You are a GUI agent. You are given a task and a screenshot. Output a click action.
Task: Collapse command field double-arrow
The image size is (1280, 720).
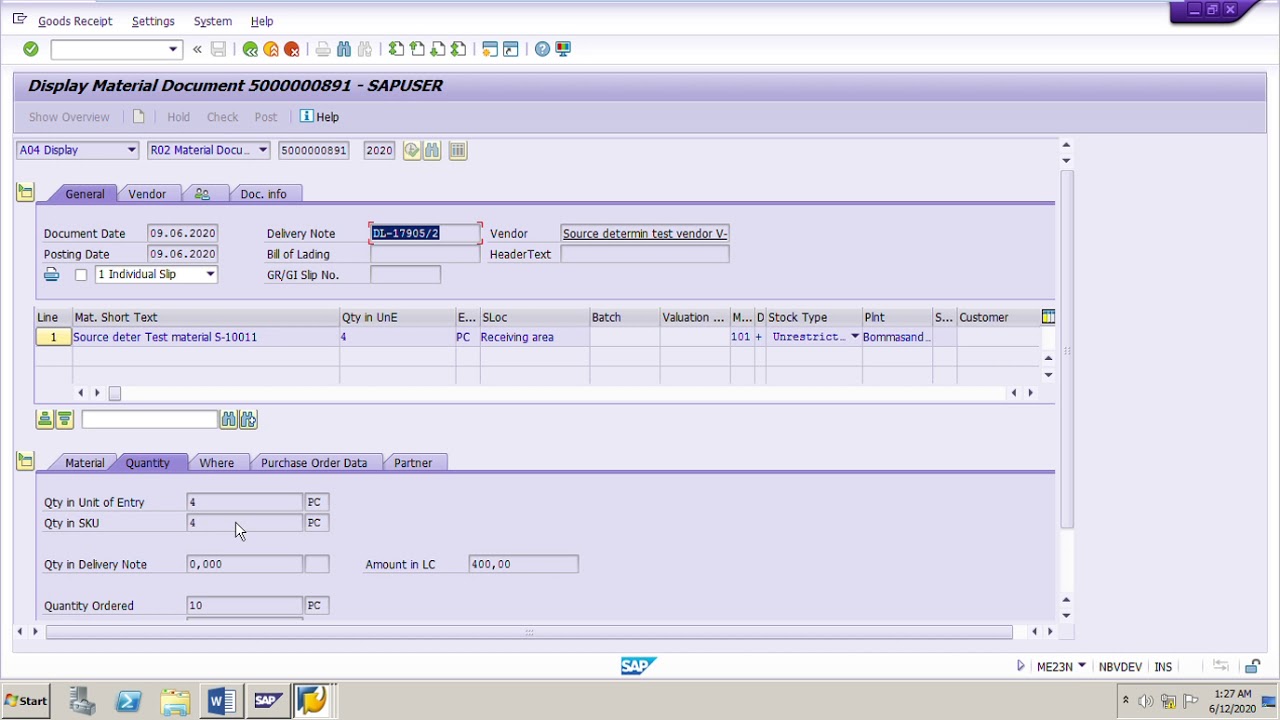[x=197, y=49]
